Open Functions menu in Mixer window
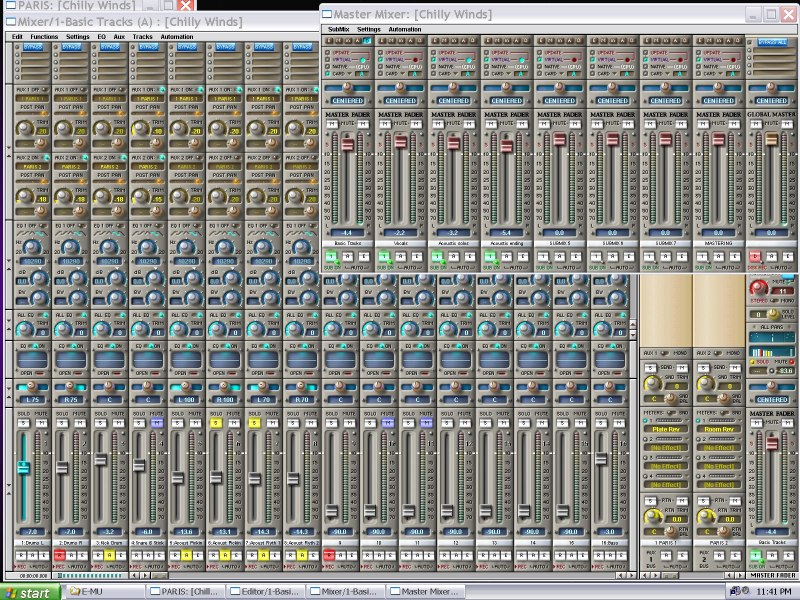Image resolution: width=800 pixels, height=600 pixels. coord(44,37)
